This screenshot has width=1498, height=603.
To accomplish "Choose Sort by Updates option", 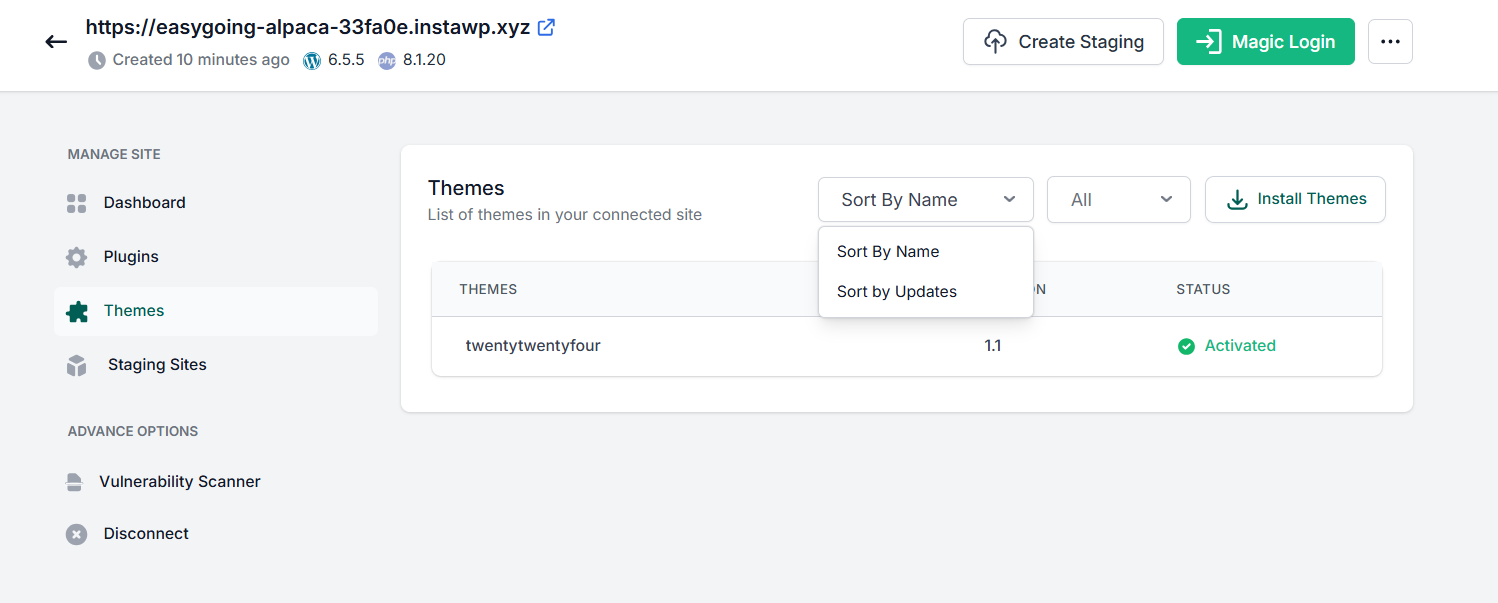I will click(x=897, y=292).
